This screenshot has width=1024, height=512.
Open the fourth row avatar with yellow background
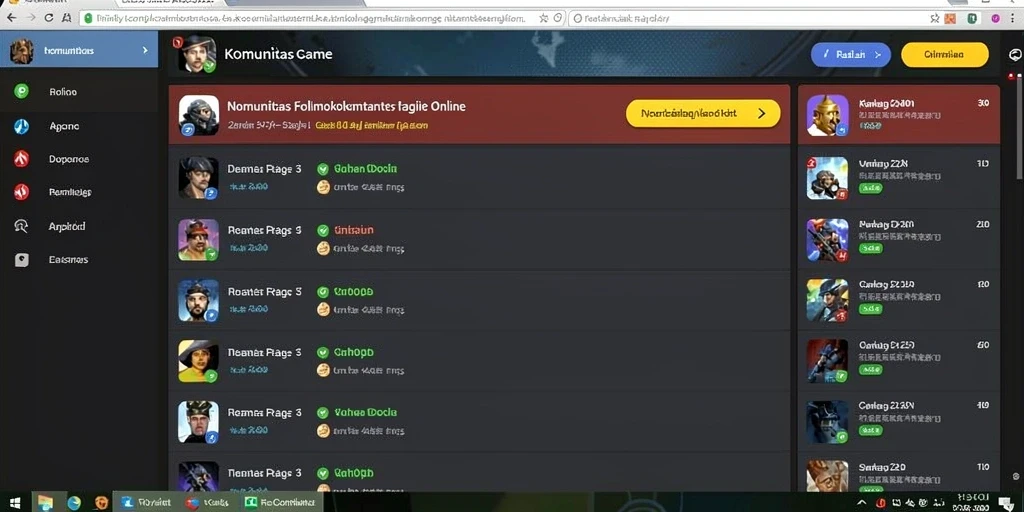coord(199,361)
